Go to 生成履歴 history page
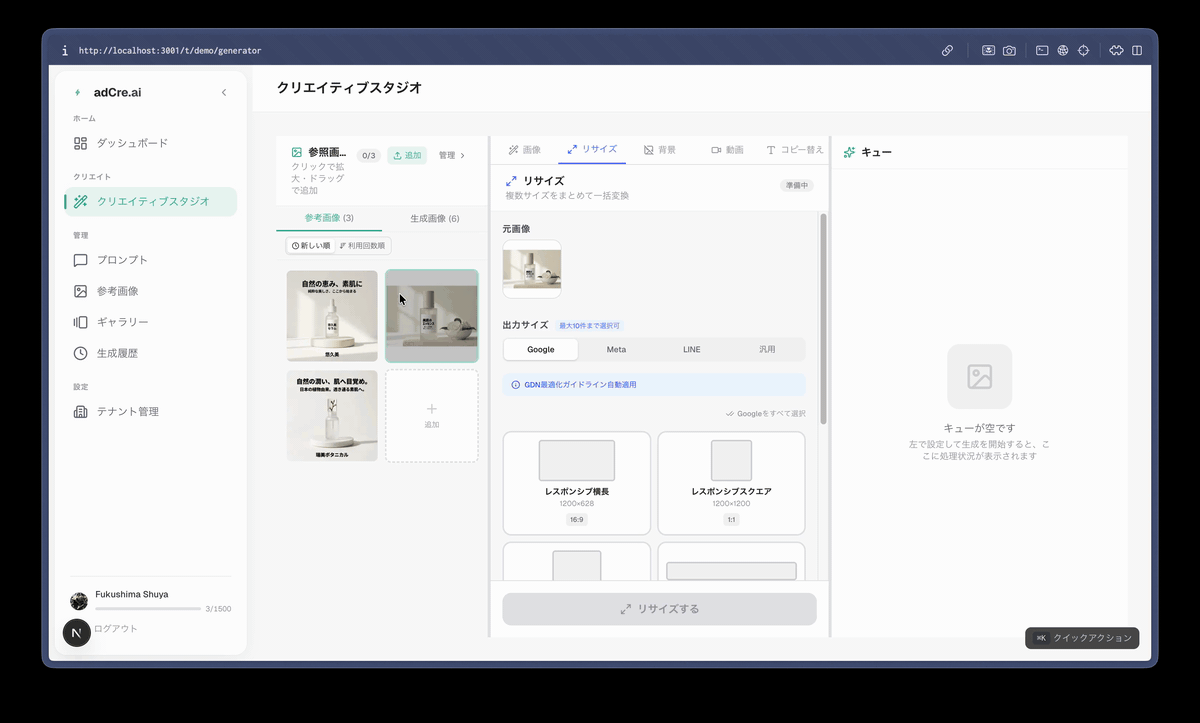This screenshot has width=1200, height=723. (x=117, y=353)
